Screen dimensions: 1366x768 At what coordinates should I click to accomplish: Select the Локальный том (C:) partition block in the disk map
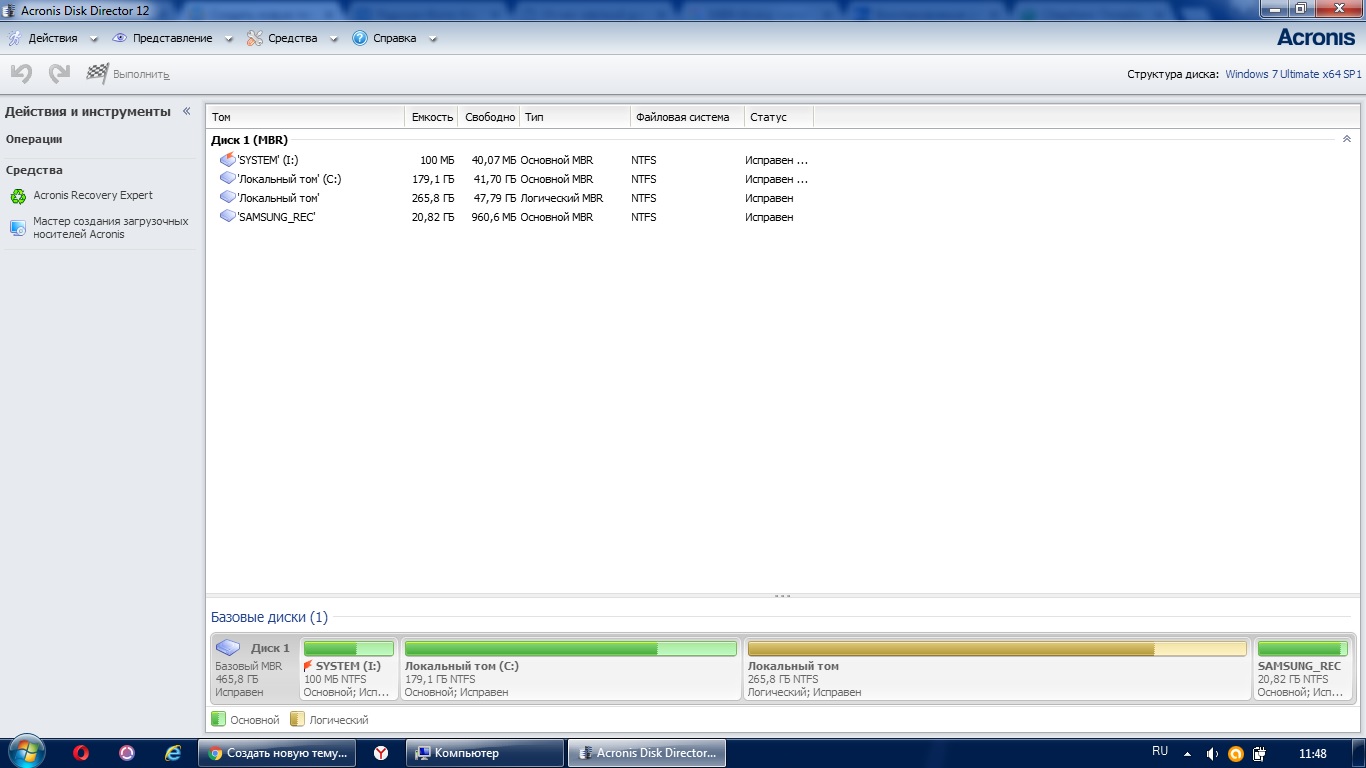tap(570, 668)
